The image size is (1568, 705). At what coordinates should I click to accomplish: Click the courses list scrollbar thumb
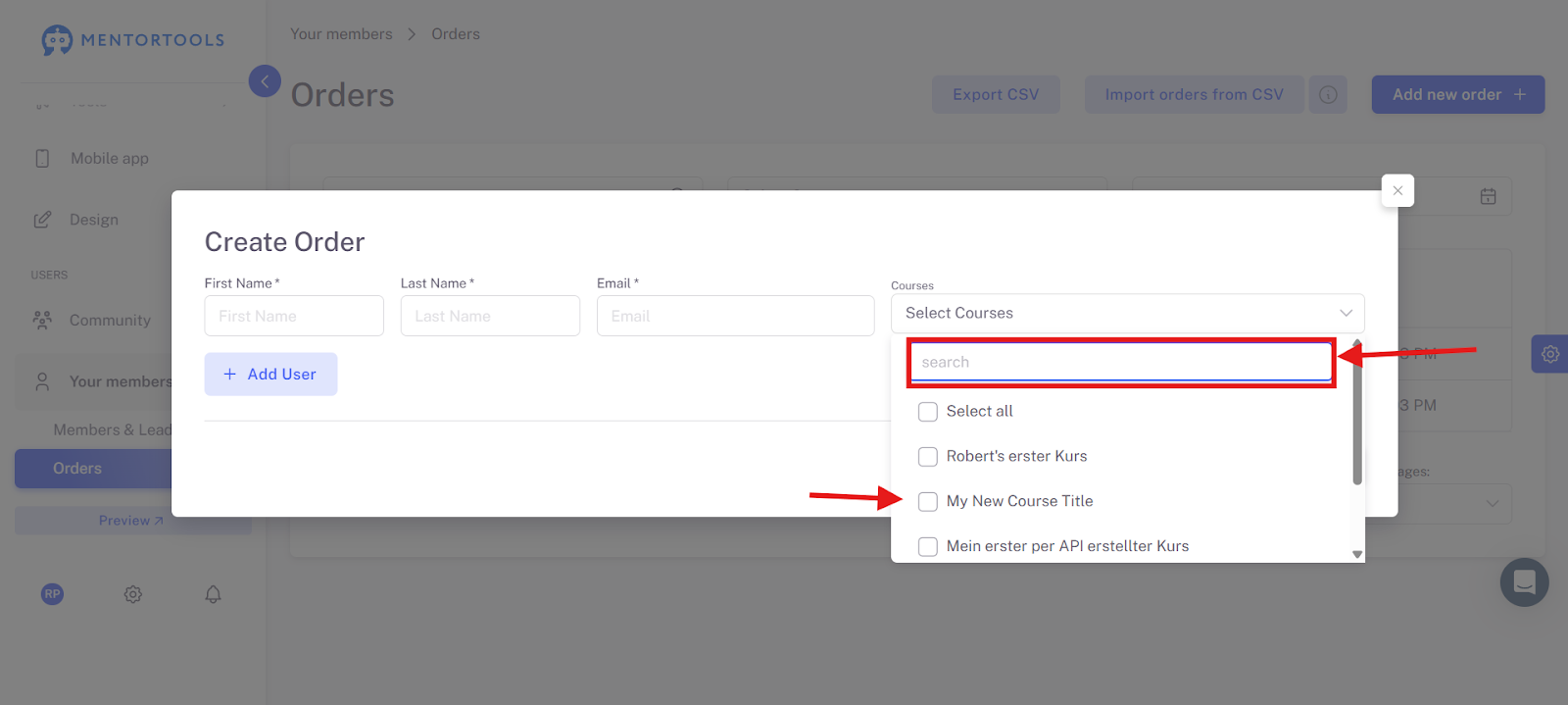[x=1357, y=416]
